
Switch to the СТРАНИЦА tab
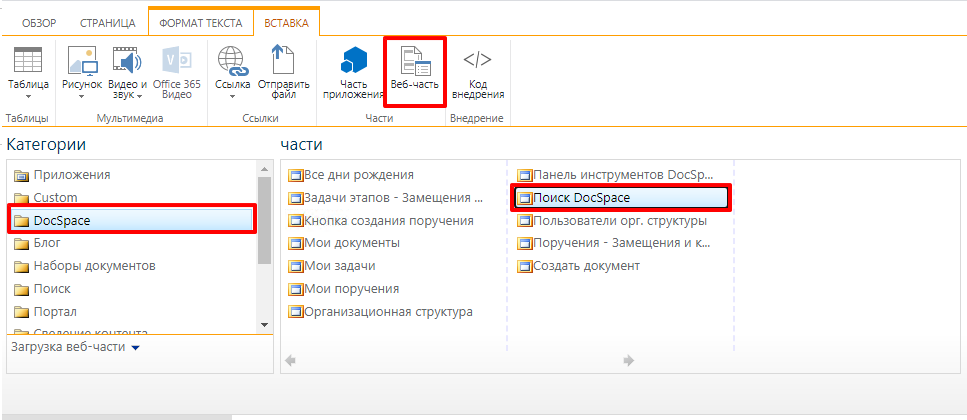[108, 23]
